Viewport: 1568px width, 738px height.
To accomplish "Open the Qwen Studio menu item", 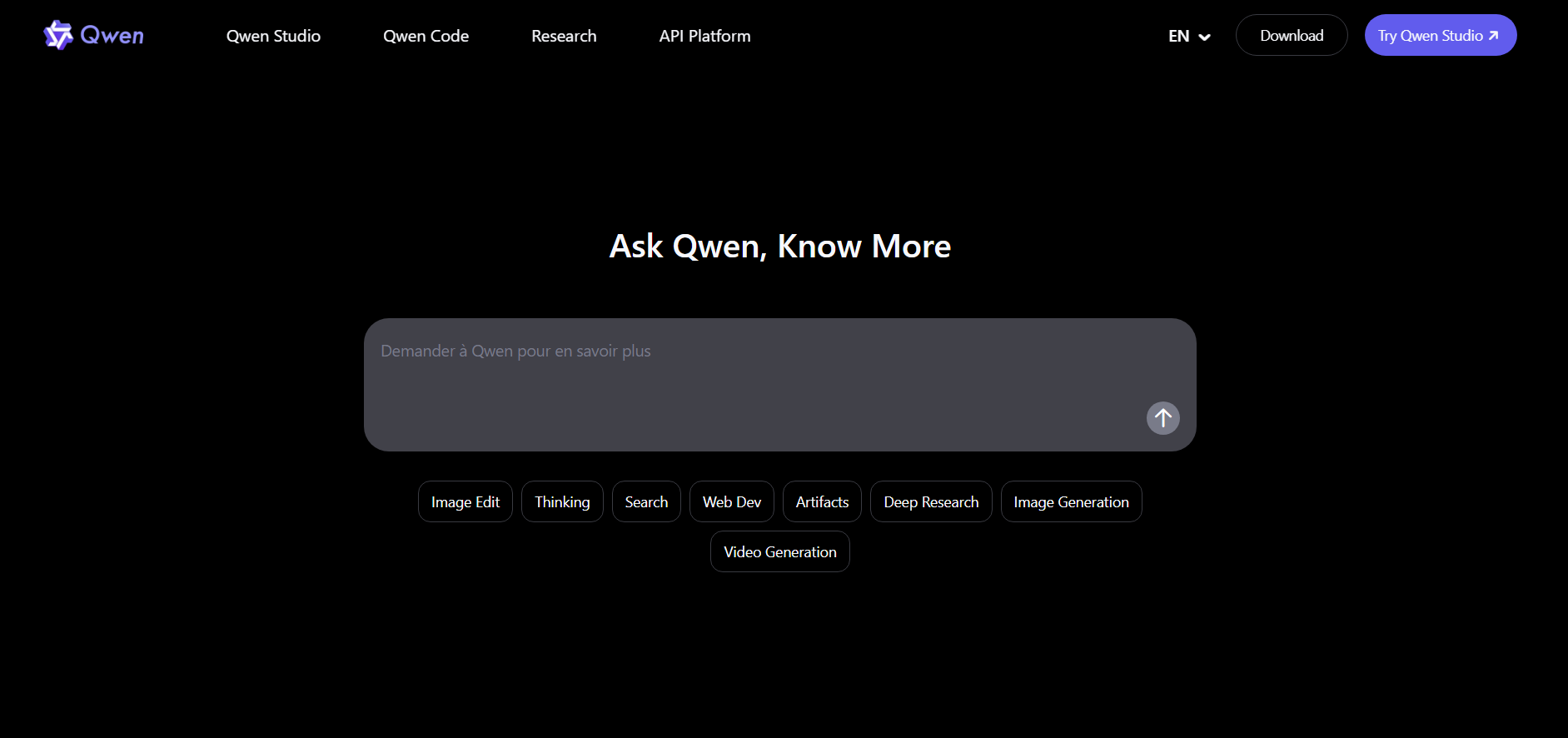I will click(273, 36).
